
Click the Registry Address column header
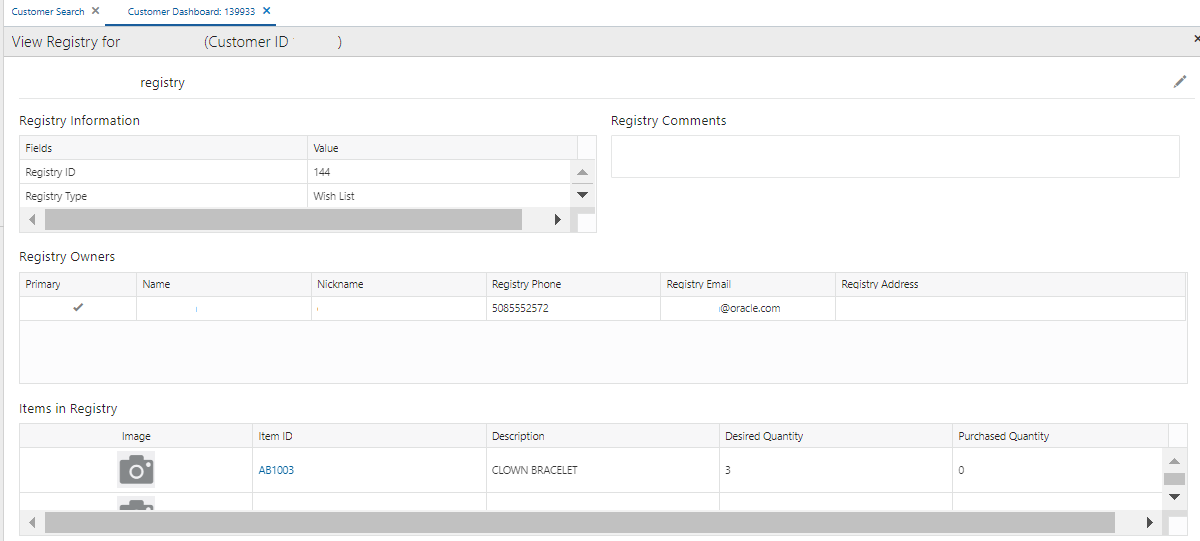click(1010, 284)
